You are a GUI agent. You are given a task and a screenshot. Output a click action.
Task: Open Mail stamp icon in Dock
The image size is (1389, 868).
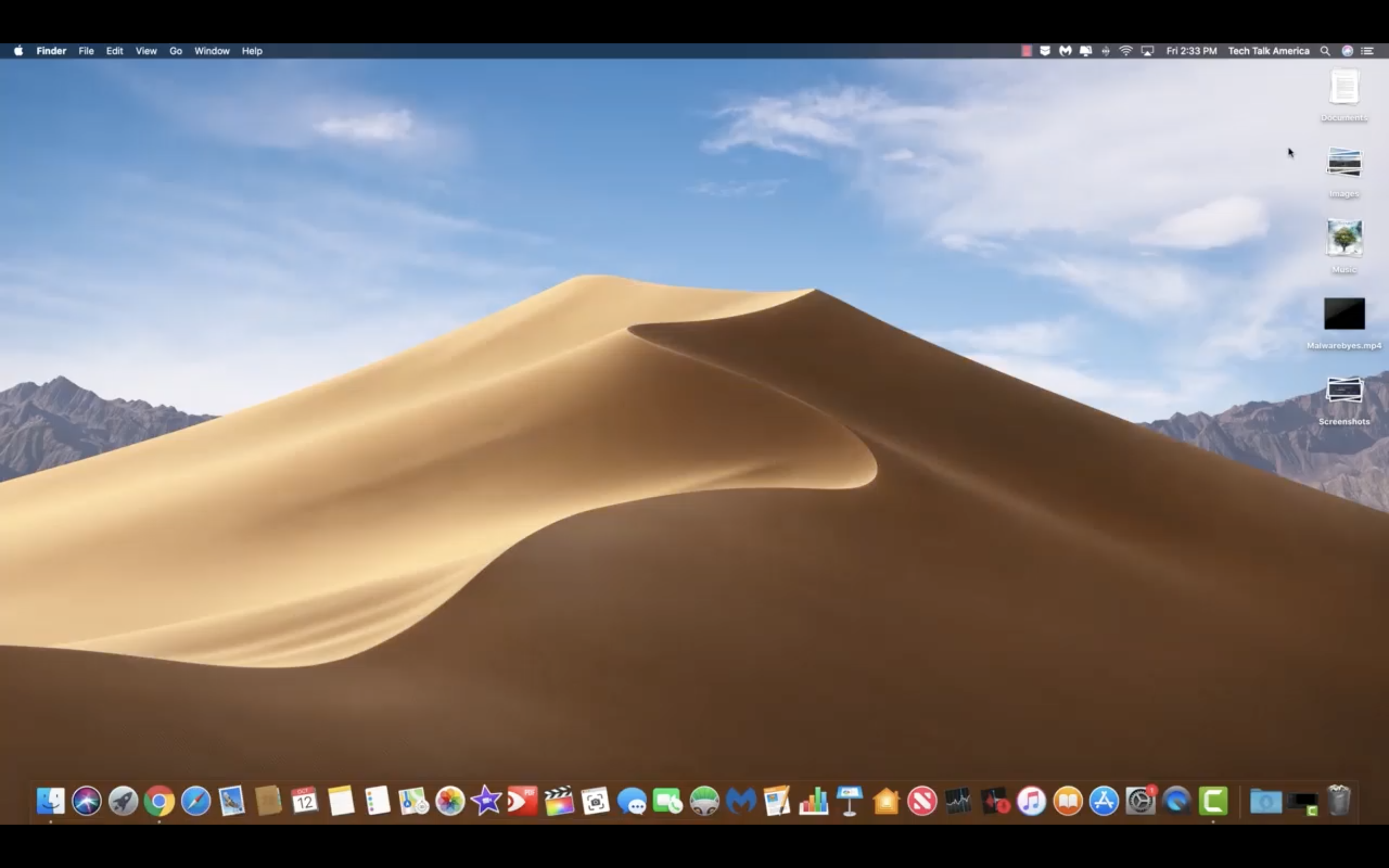coord(232,801)
